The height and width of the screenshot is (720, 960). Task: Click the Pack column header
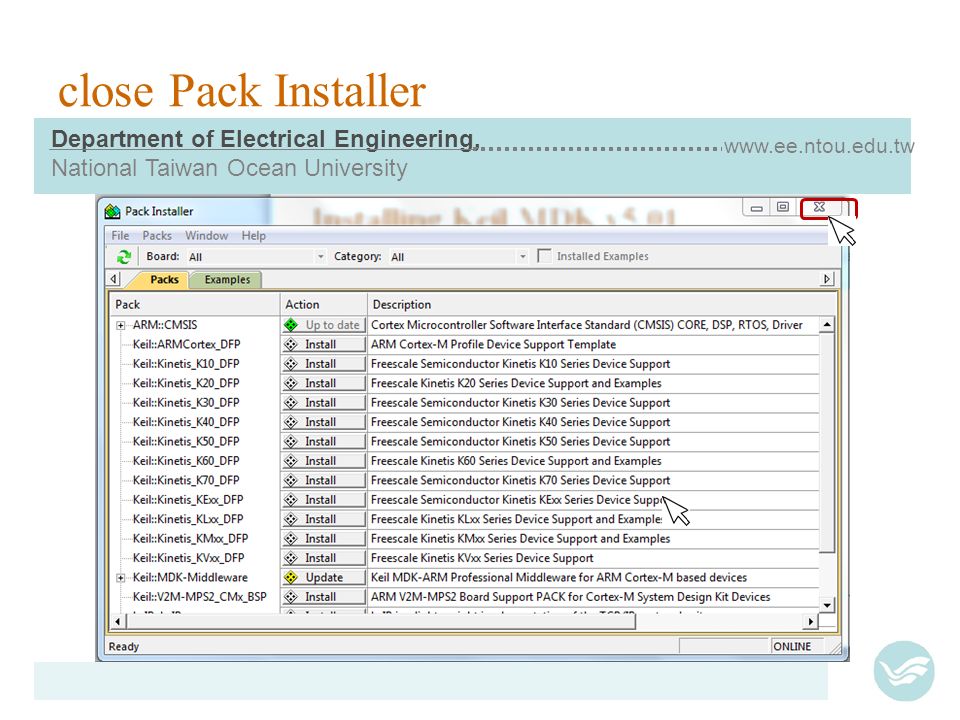(x=195, y=304)
